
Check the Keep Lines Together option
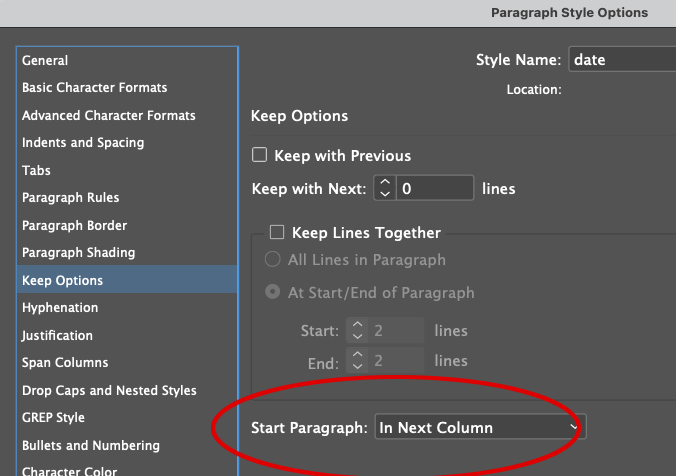tap(277, 233)
